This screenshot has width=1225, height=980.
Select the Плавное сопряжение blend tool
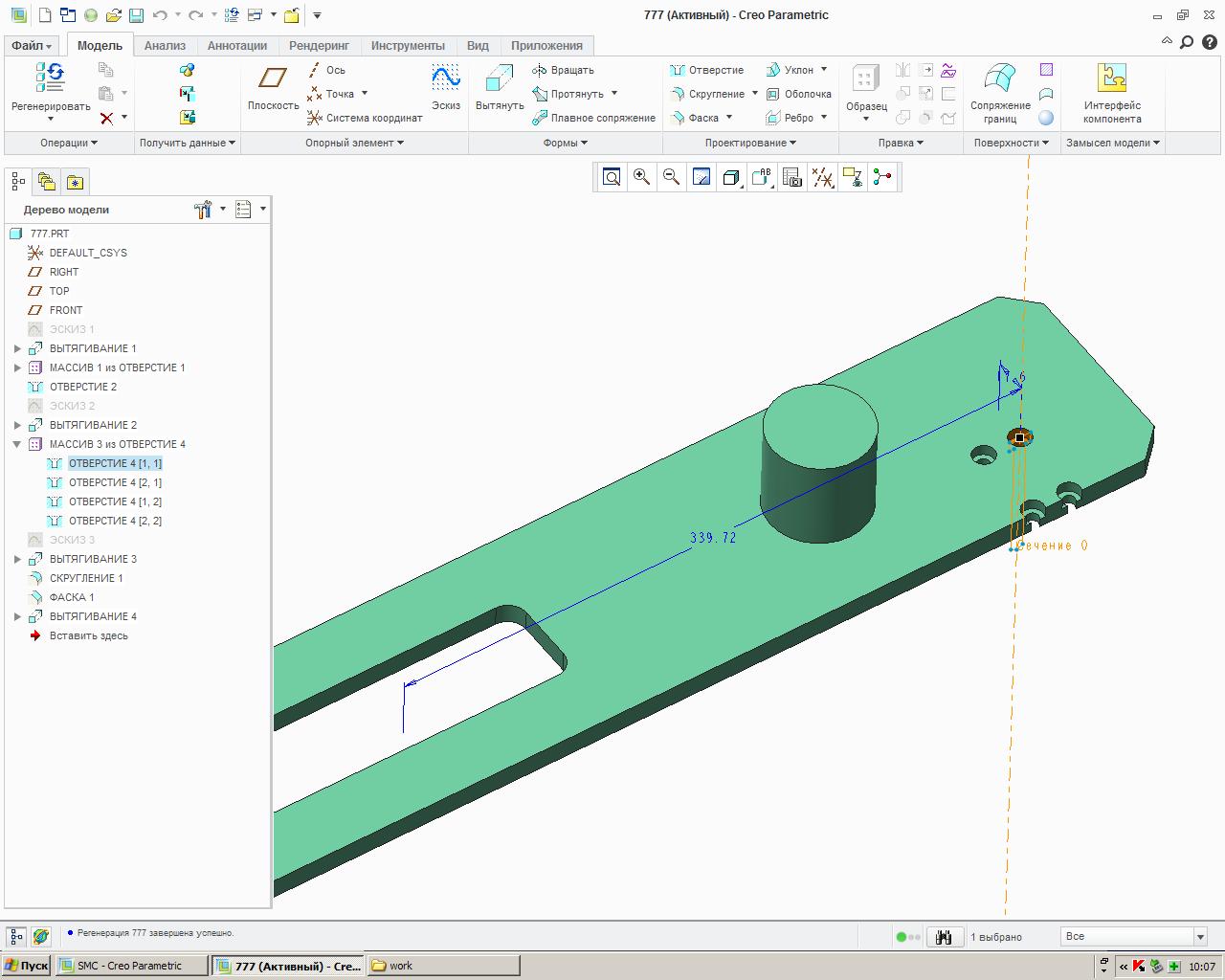pyautogui.click(x=594, y=118)
